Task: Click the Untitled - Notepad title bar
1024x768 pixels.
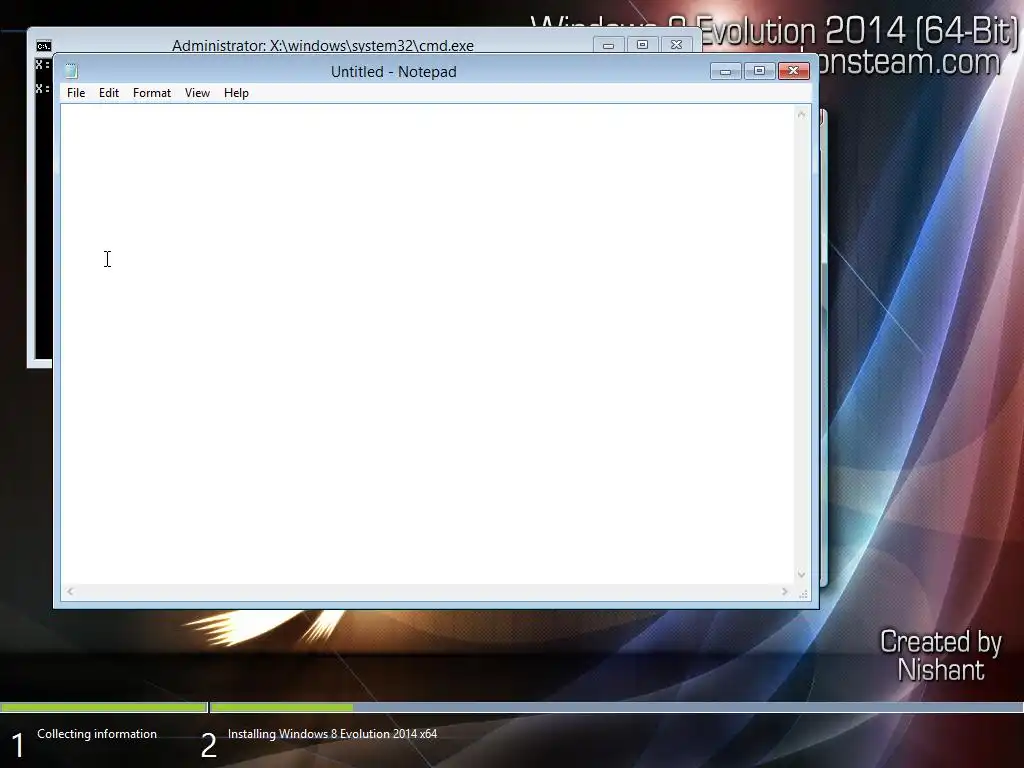Action: point(393,71)
